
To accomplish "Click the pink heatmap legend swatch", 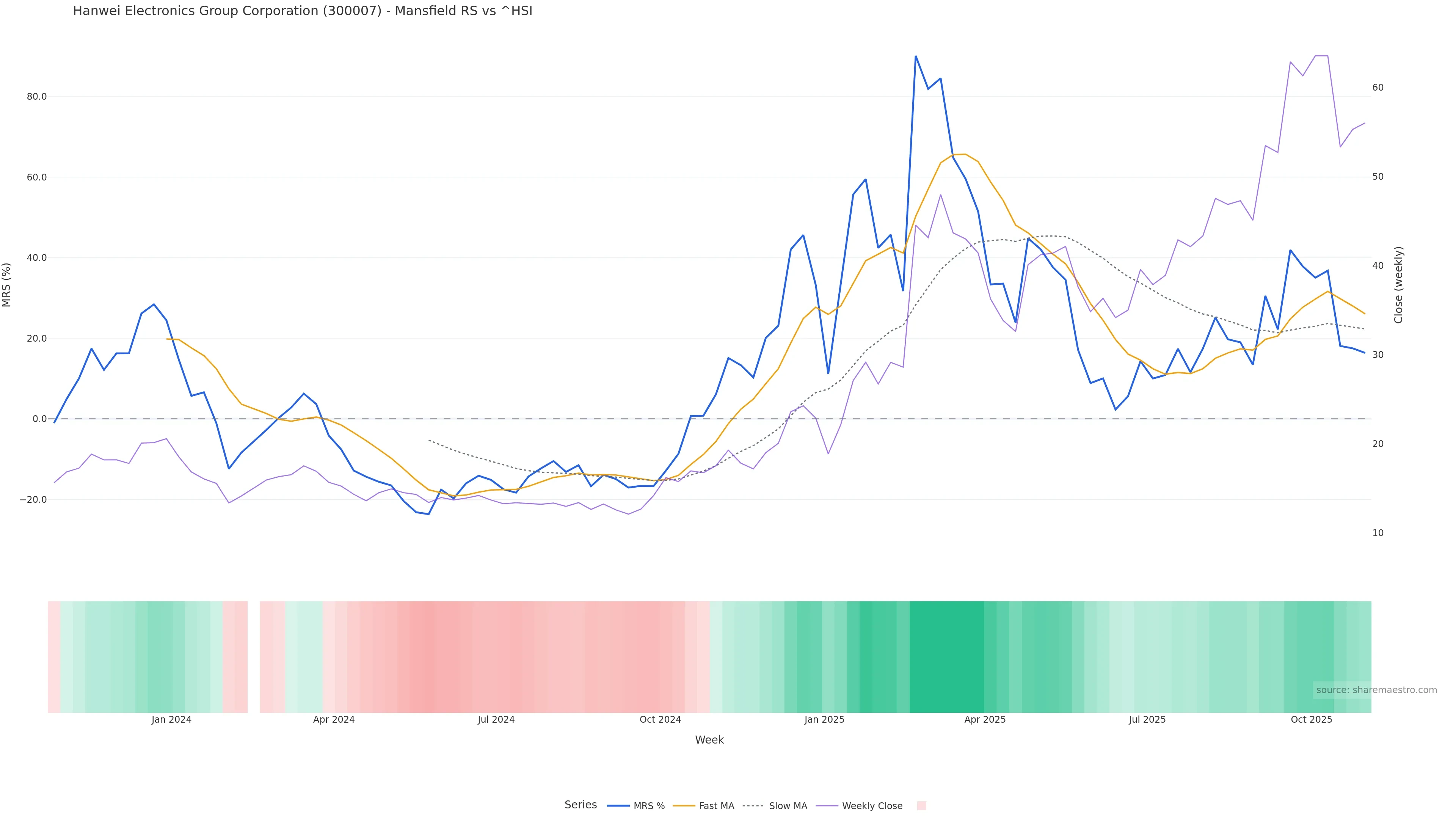I will point(921,806).
